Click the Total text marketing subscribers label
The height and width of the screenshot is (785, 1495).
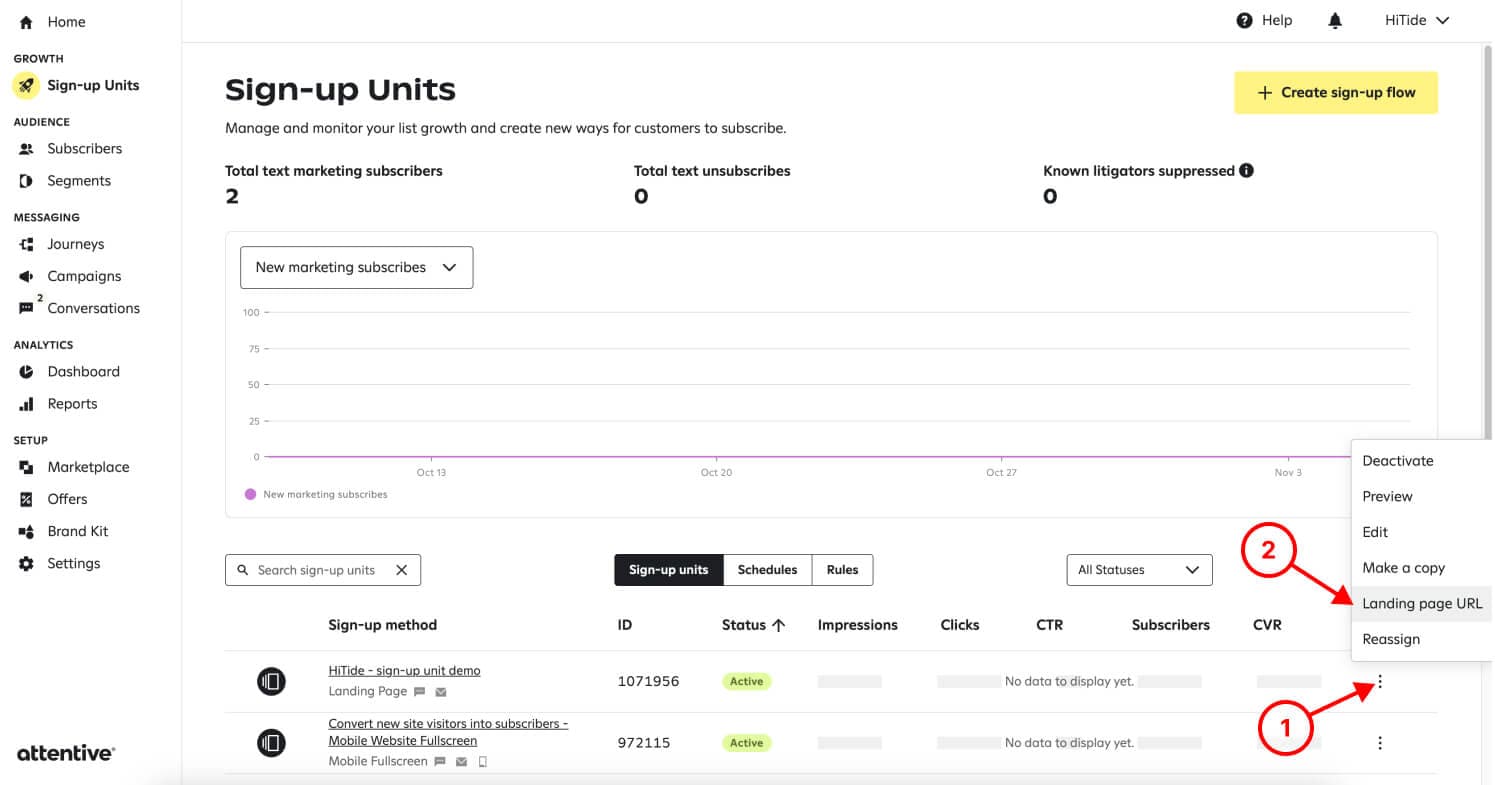[x=334, y=171]
